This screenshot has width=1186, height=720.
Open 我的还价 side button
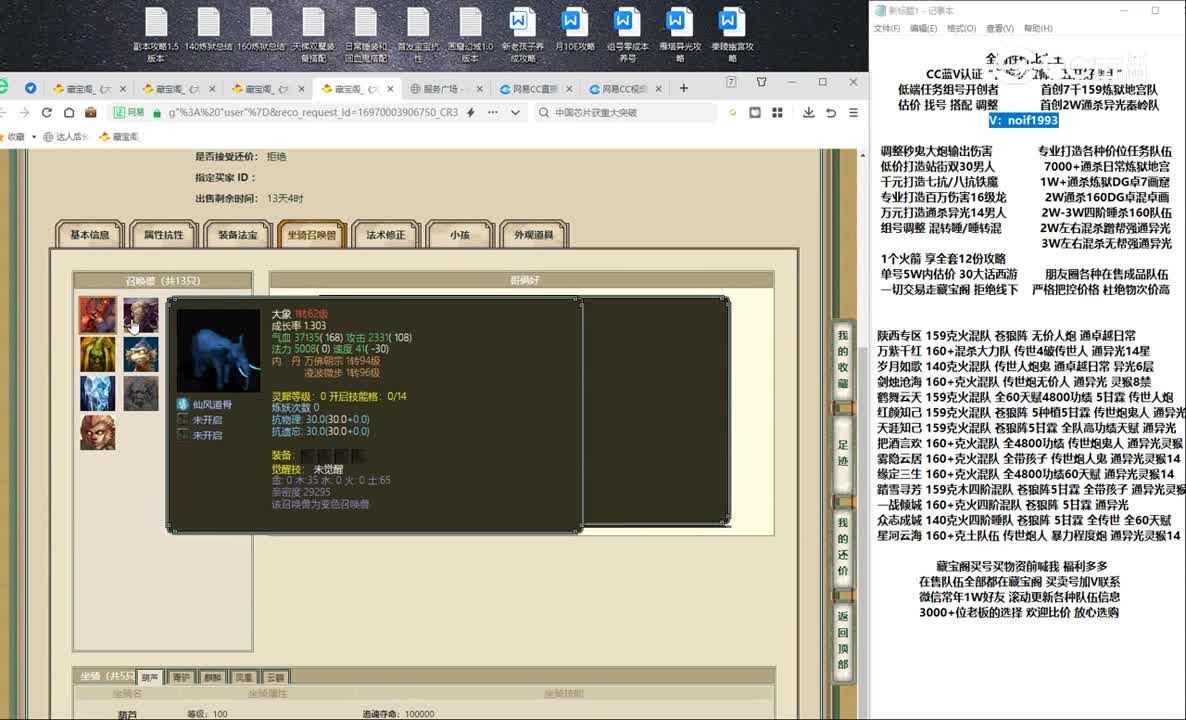(843, 549)
